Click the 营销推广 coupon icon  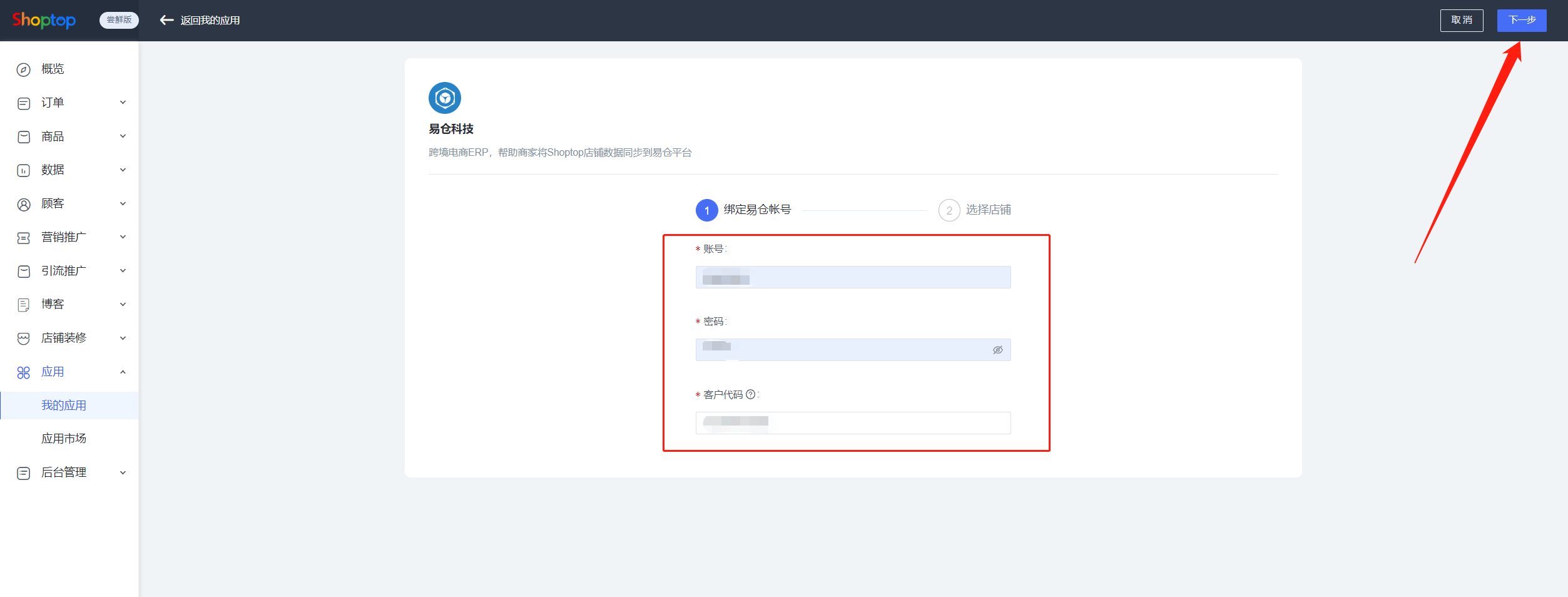pyautogui.click(x=24, y=238)
